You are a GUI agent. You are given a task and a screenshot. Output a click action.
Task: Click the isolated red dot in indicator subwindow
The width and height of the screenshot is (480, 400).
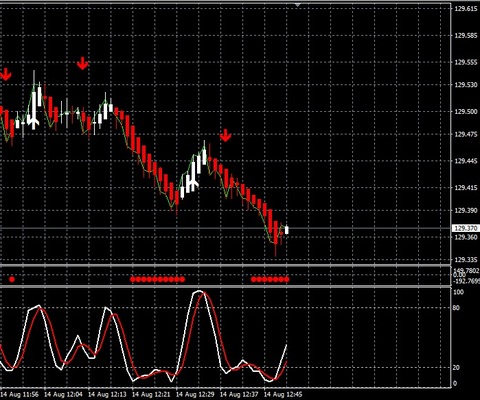[x=12, y=279]
